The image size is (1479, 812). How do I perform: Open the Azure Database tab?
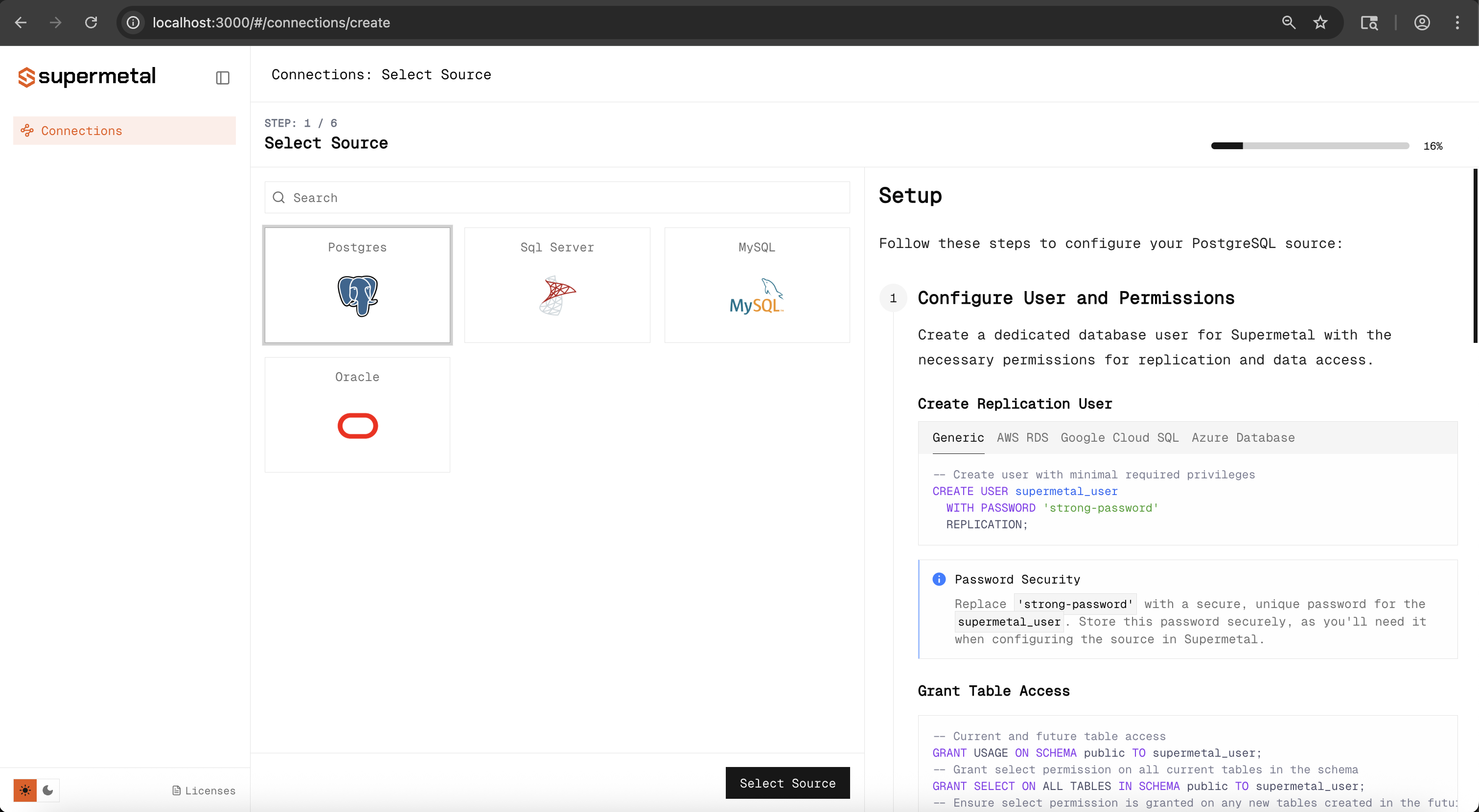pyautogui.click(x=1243, y=437)
